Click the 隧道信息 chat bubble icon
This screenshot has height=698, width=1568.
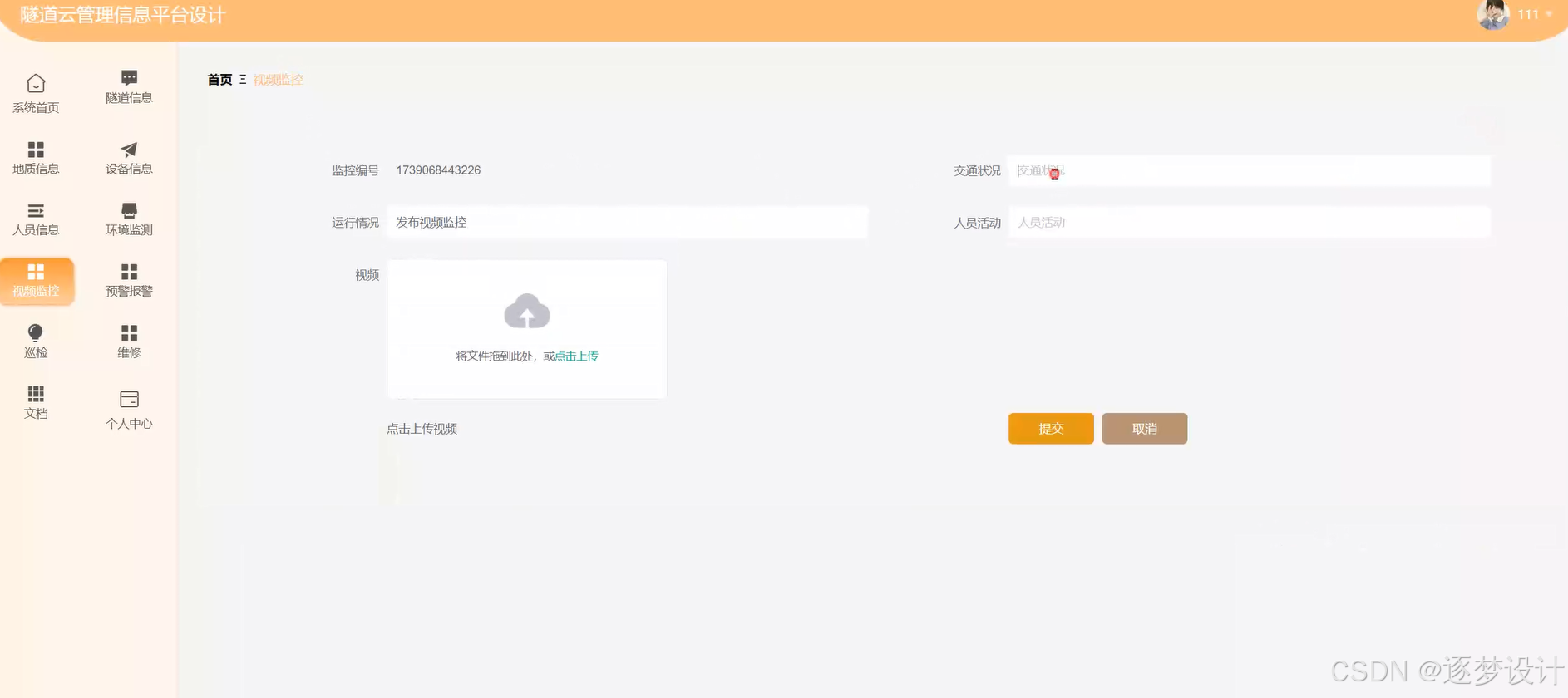pyautogui.click(x=129, y=77)
